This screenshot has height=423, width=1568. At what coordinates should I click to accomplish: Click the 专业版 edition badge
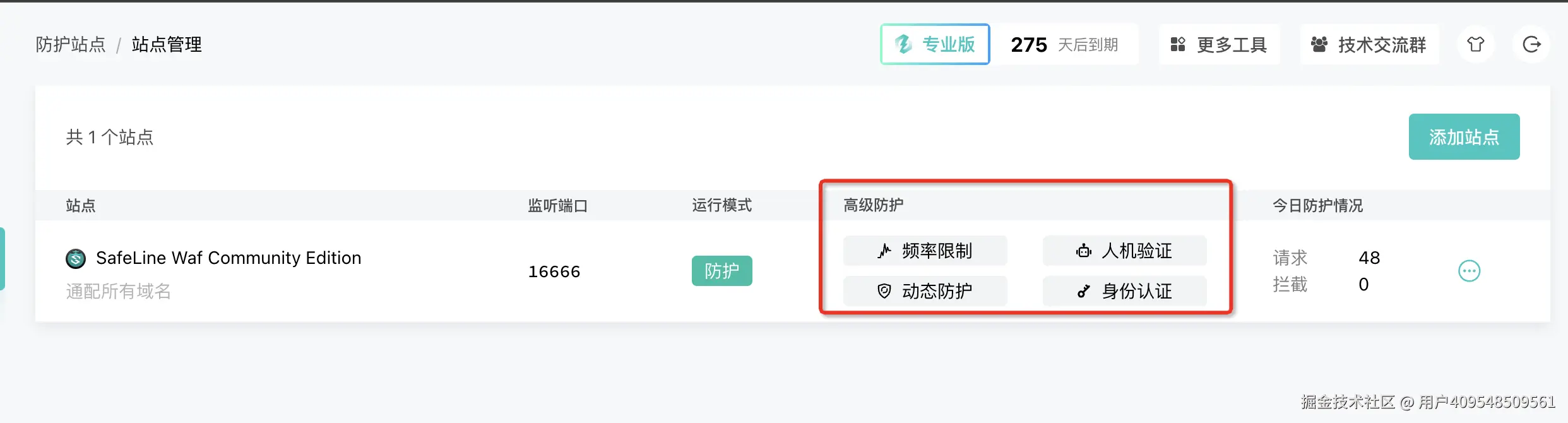tap(935, 44)
